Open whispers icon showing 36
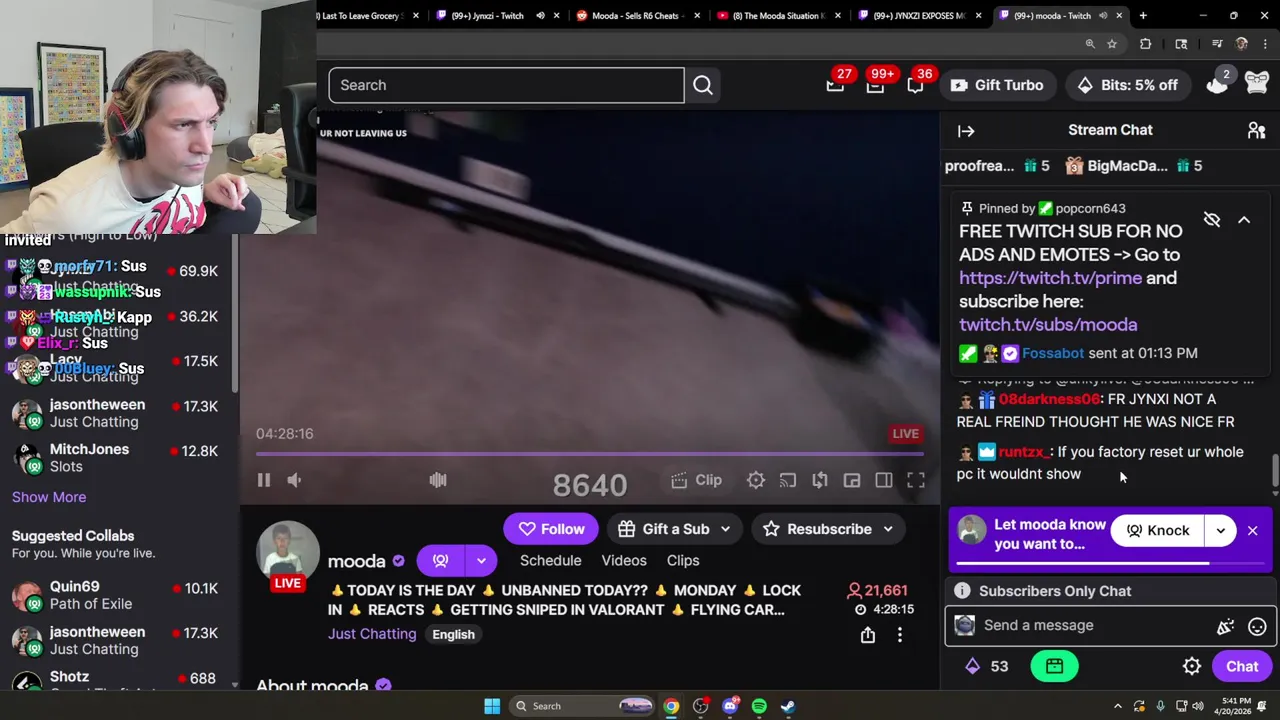The image size is (1280, 720). [915, 85]
